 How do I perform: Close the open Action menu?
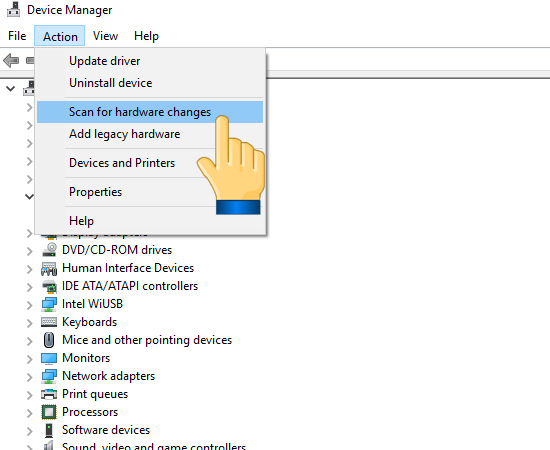[60, 36]
